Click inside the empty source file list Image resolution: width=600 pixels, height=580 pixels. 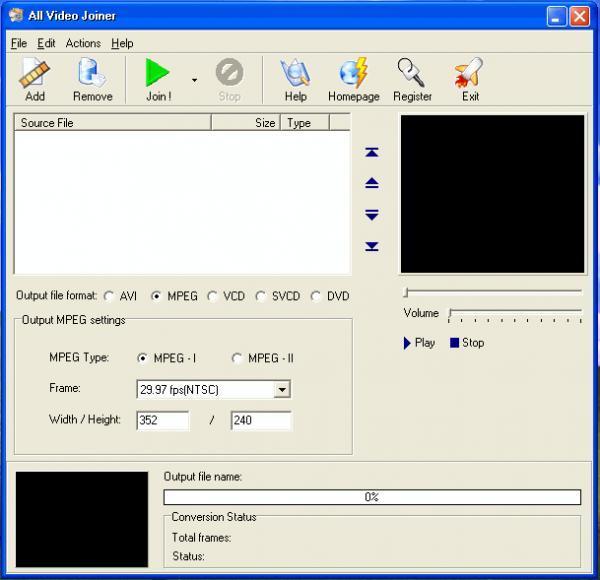pos(182,202)
